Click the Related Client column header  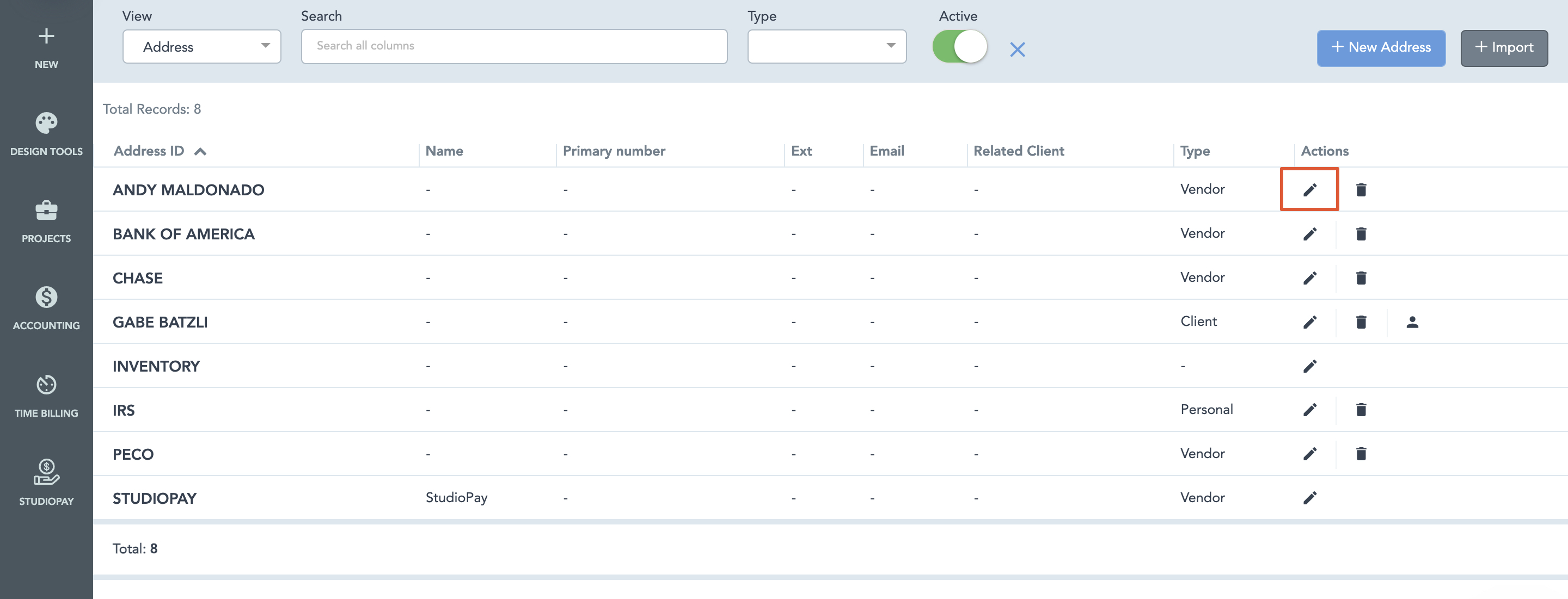pos(1018,151)
